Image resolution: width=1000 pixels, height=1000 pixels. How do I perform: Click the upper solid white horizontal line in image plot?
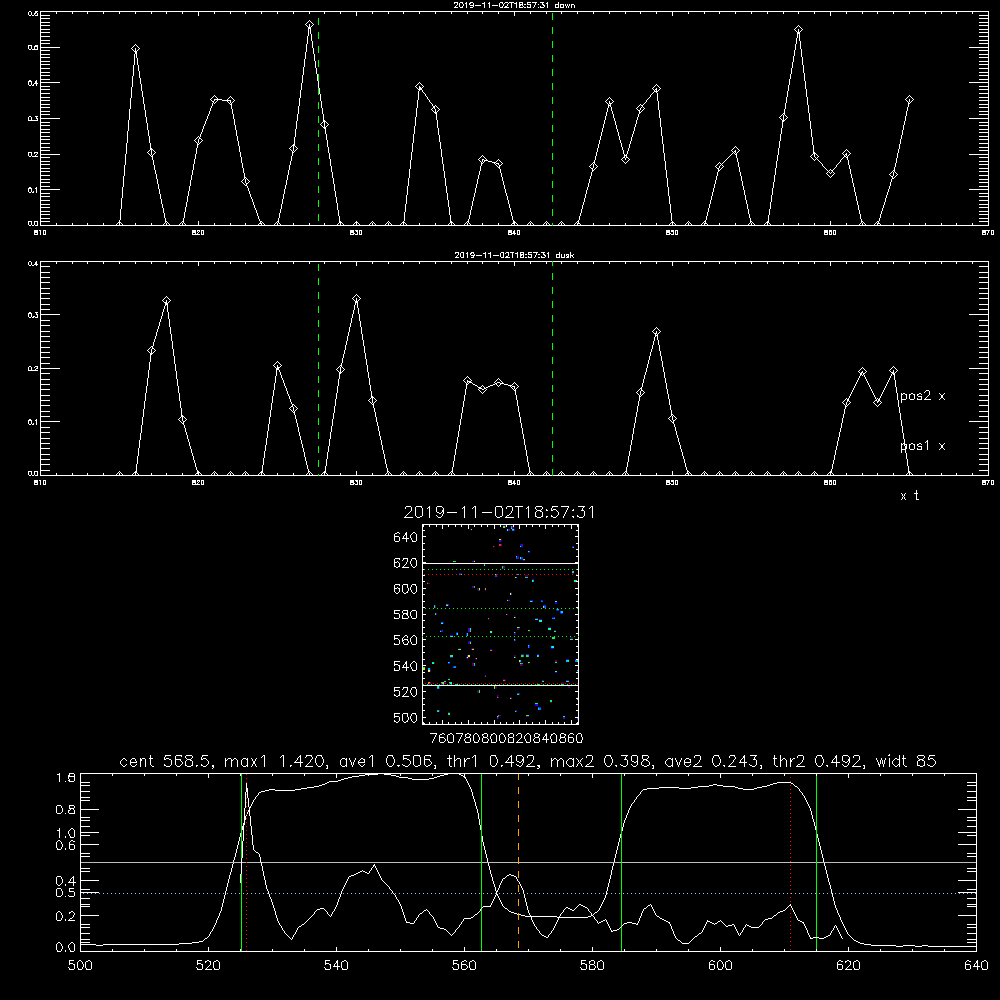(500, 563)
